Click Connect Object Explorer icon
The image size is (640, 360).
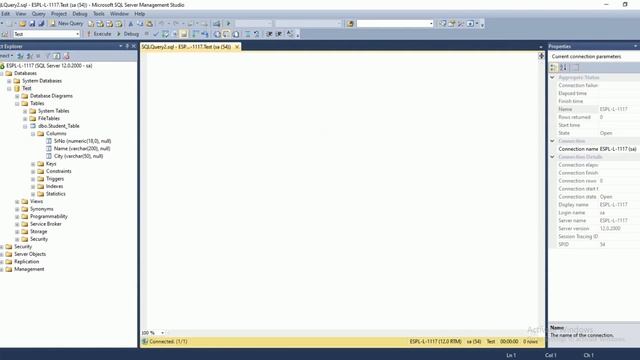[20, 56]
